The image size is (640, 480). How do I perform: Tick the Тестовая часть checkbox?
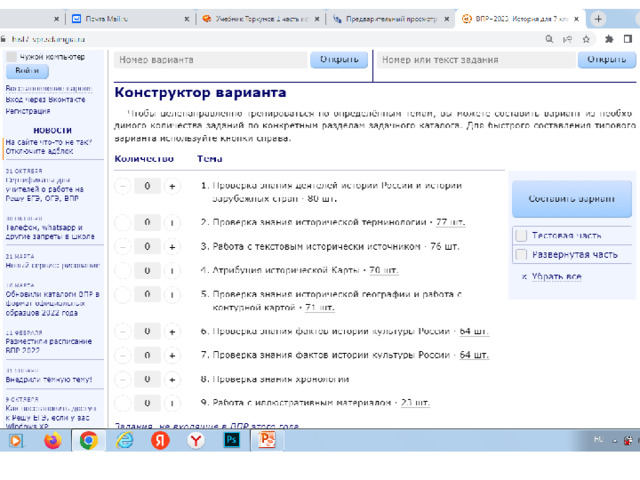point(521,236)
